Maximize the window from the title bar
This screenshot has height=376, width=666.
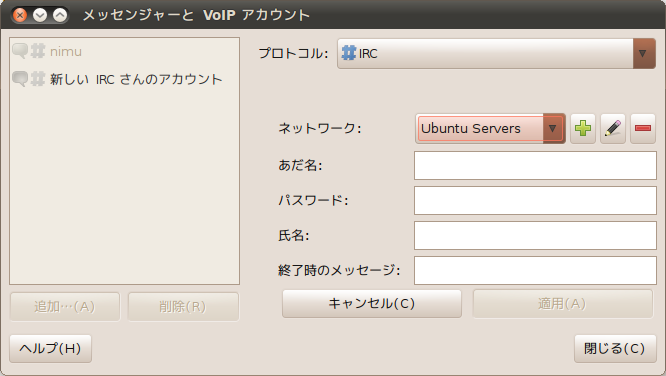(60, 15)
